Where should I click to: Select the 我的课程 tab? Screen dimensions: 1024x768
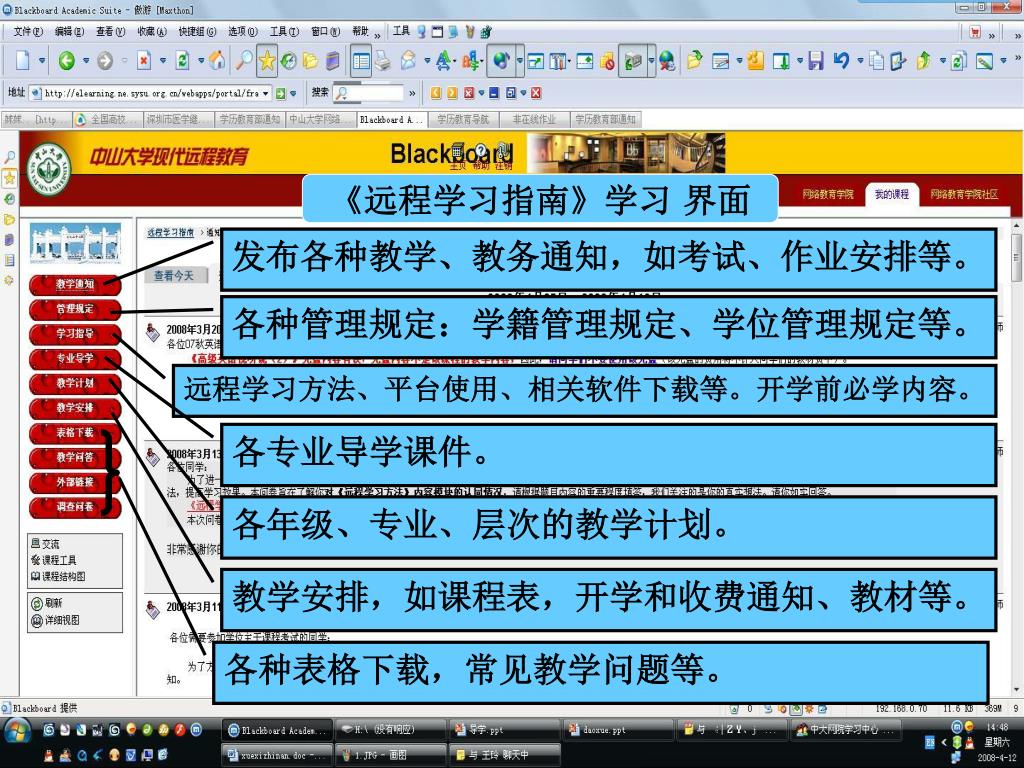click(x=892, y=194)
